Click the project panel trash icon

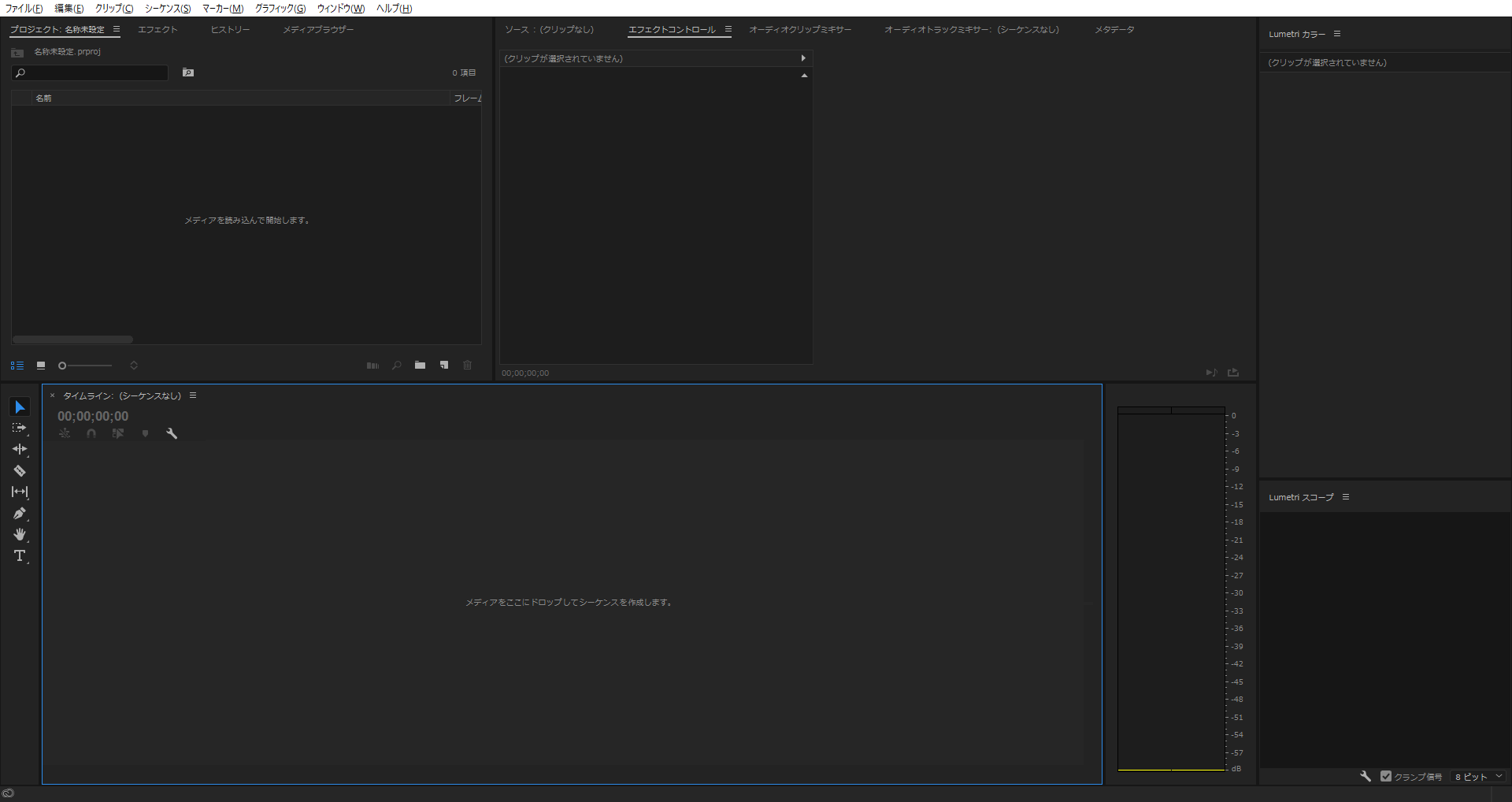coord(467,366)
